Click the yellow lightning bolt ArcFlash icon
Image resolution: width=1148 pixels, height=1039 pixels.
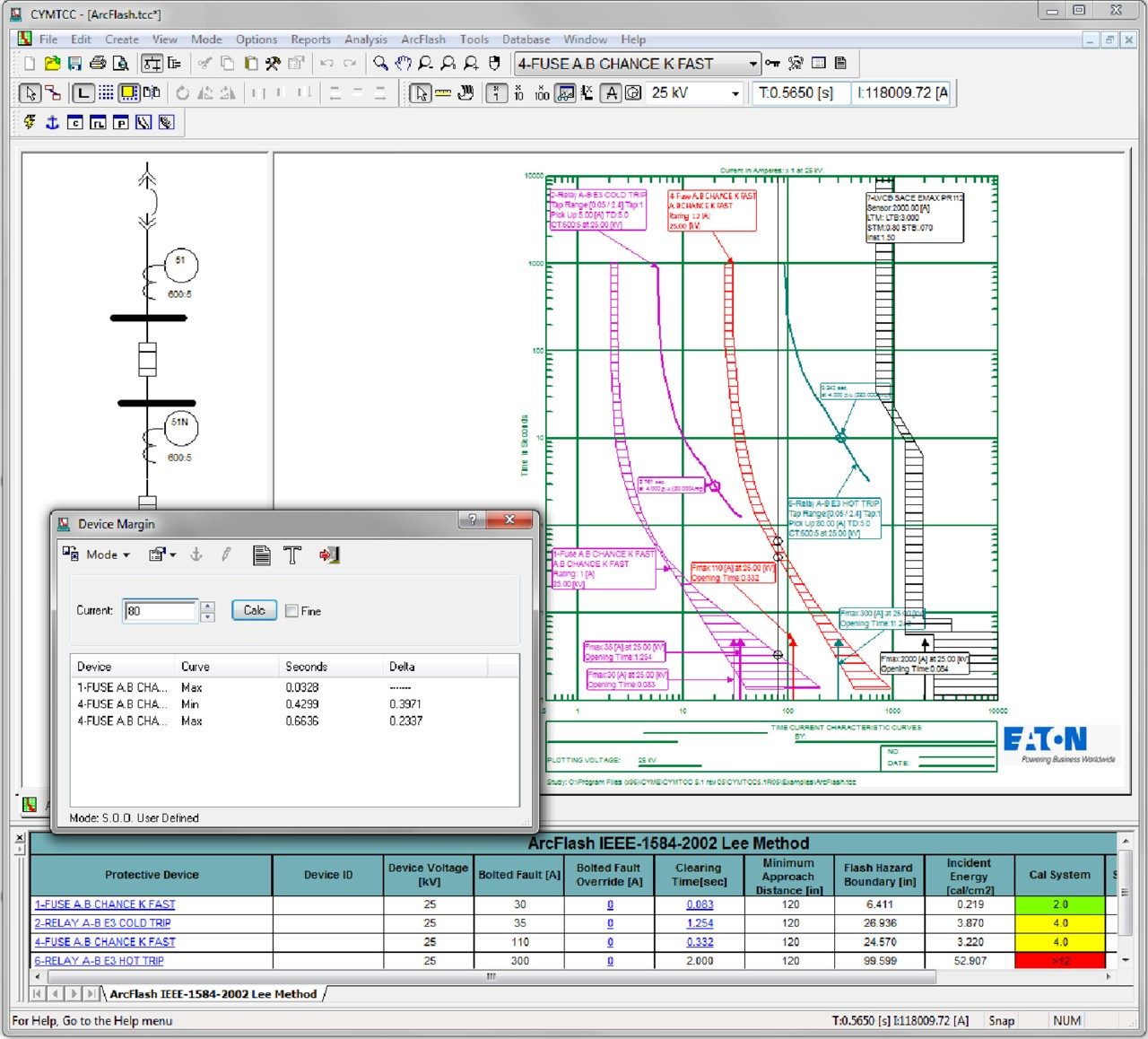(30, 122)
